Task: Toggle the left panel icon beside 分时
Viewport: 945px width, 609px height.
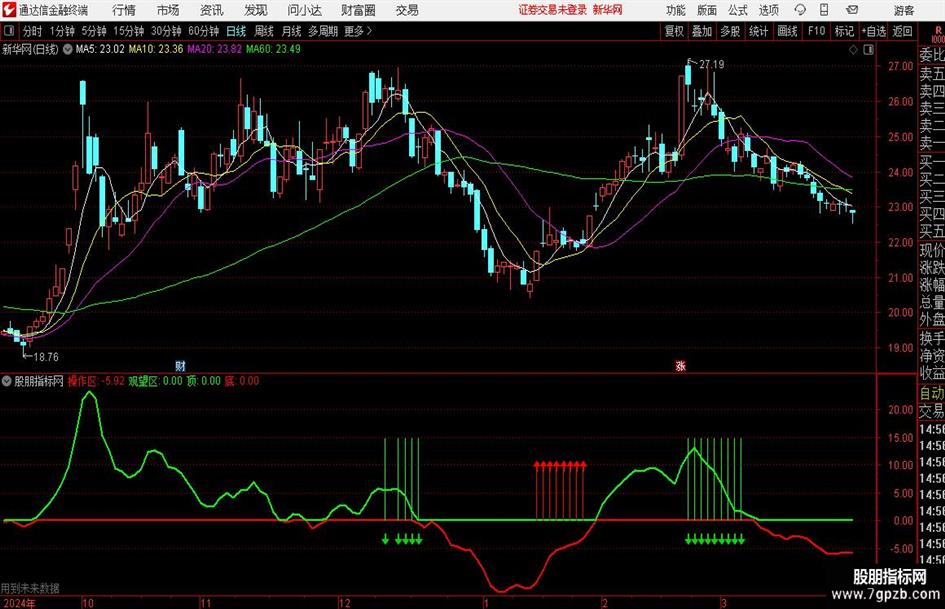Action: (x=8, y=31)
